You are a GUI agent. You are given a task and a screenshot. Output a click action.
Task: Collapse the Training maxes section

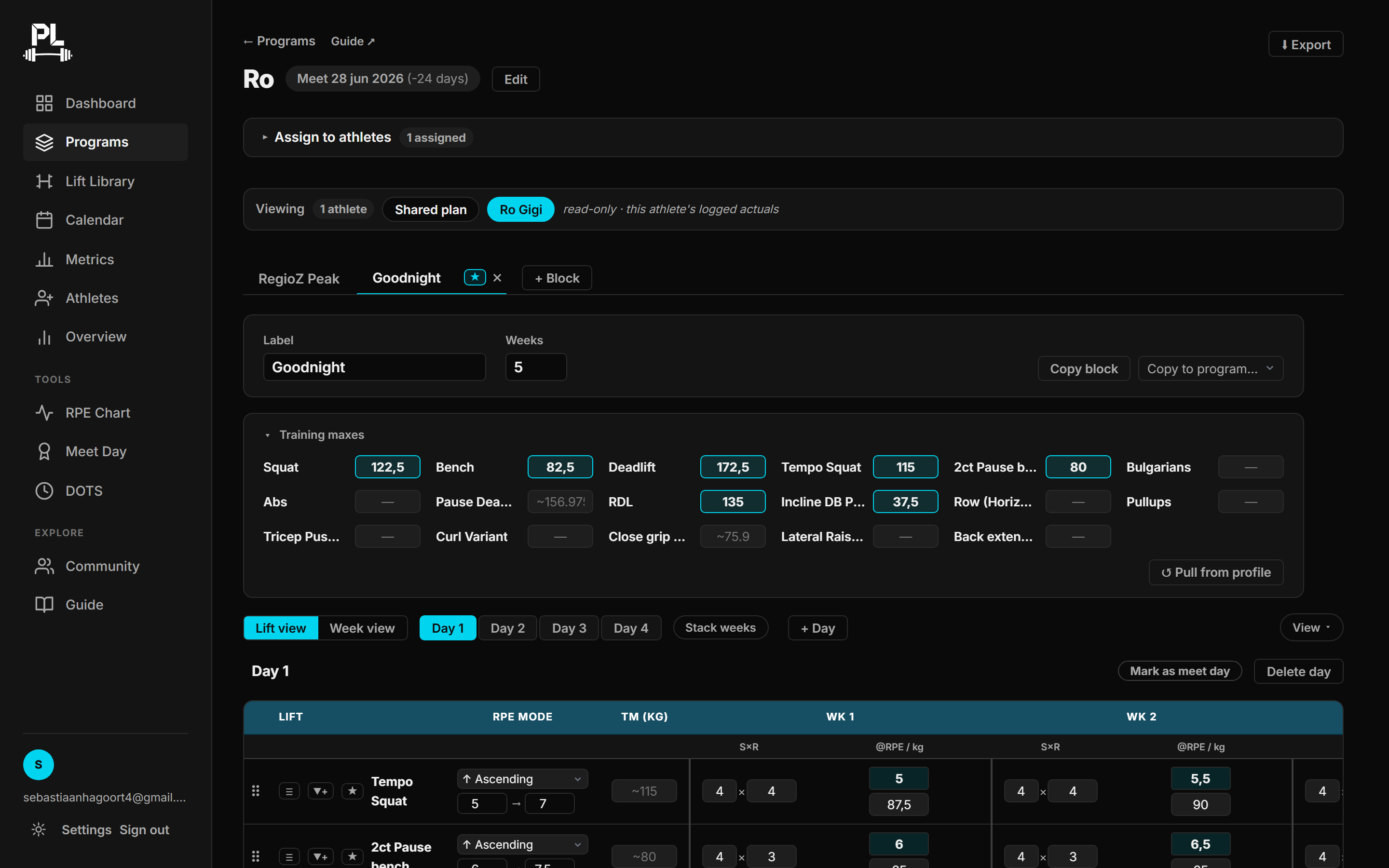point(314,434)
